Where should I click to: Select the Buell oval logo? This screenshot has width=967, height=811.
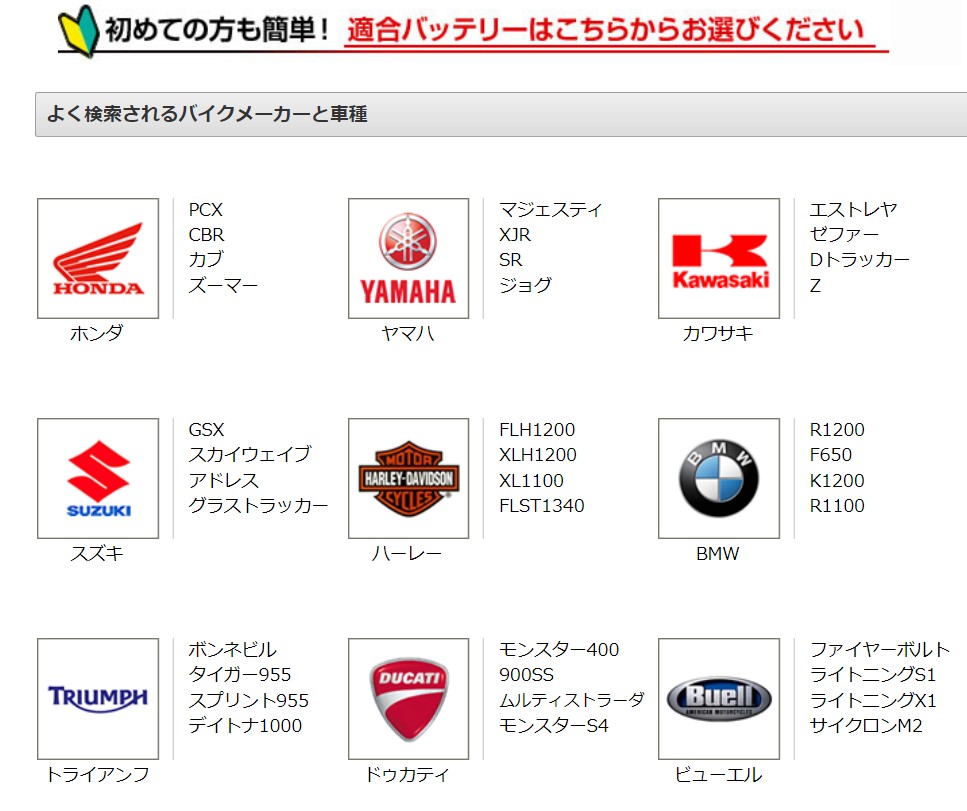pyautogui.click(x=719, y=698)
